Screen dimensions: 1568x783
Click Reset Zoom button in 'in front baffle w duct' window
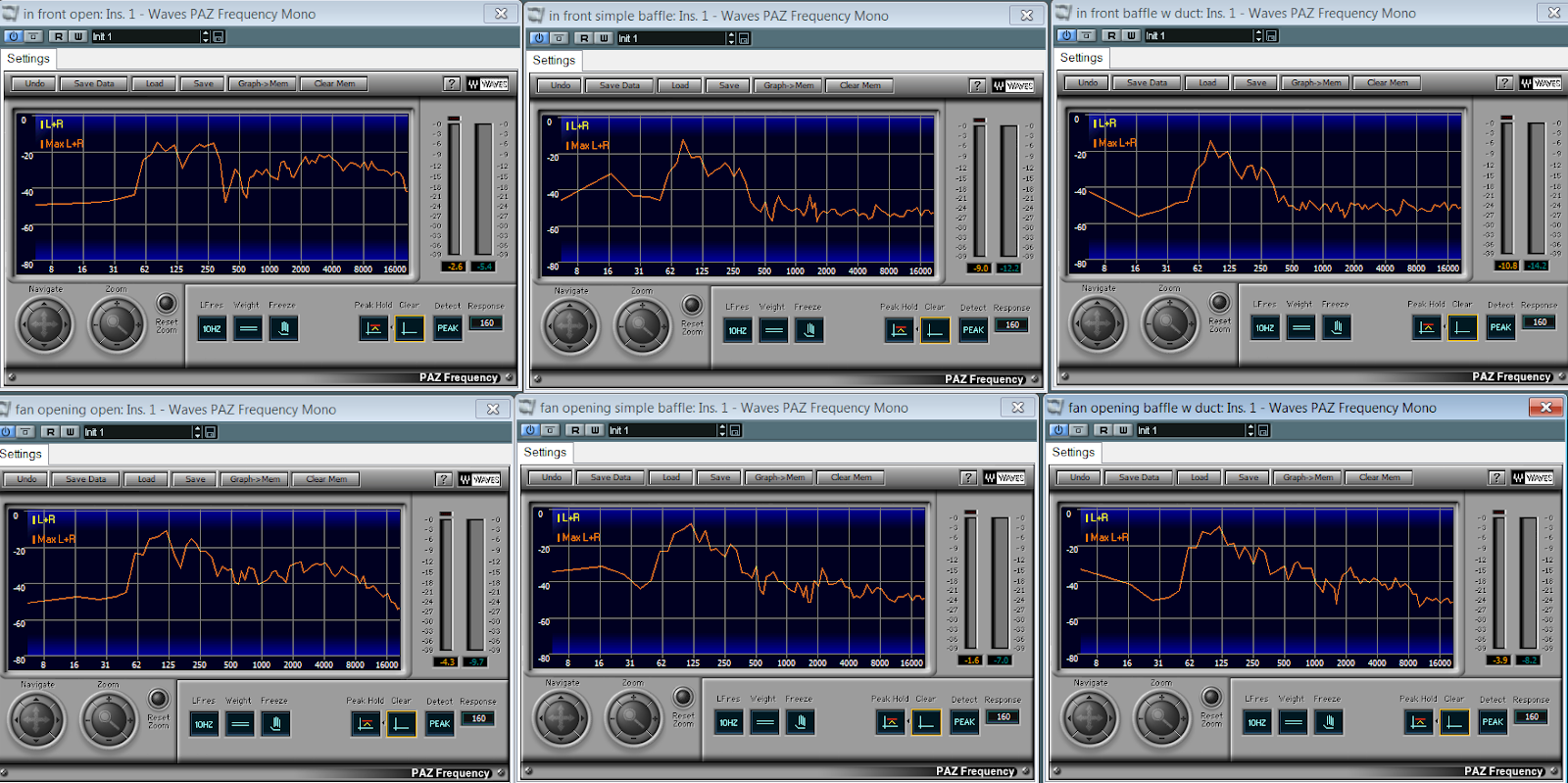[1219, 303]
